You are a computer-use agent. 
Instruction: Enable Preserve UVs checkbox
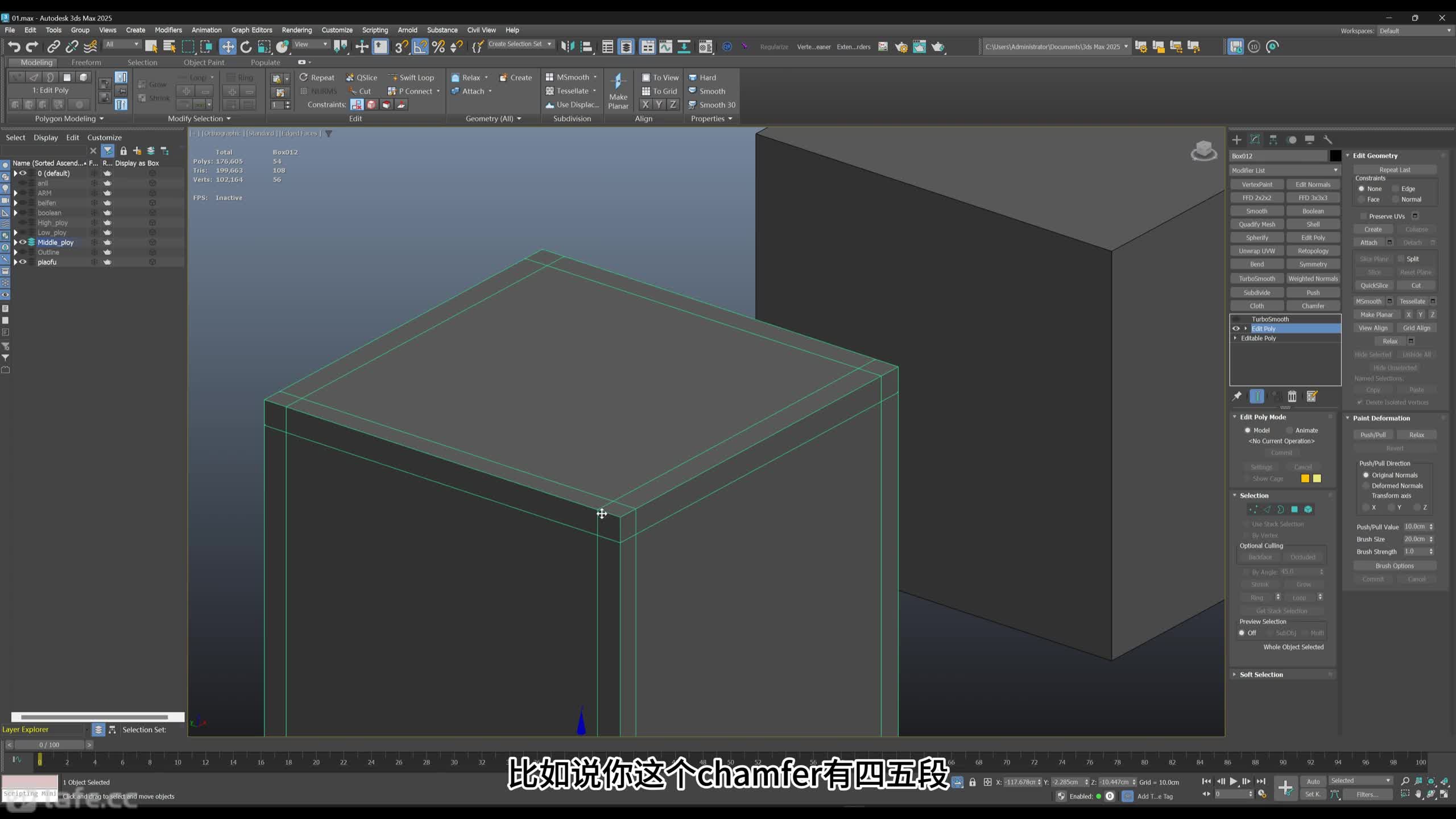click(1363, 216)
